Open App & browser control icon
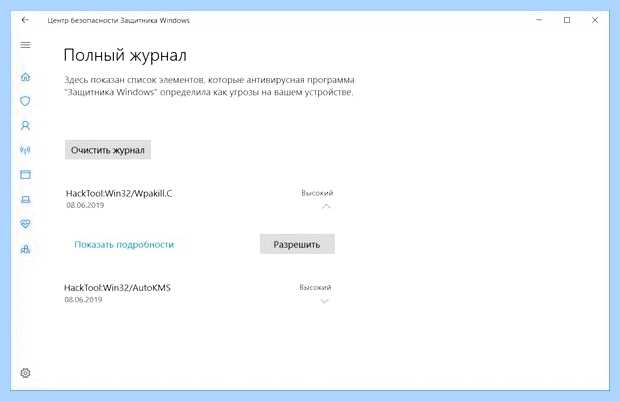Image resolution: width=620 pixels, height=401 pixels. pyautogui.click(x=25, y=174)
